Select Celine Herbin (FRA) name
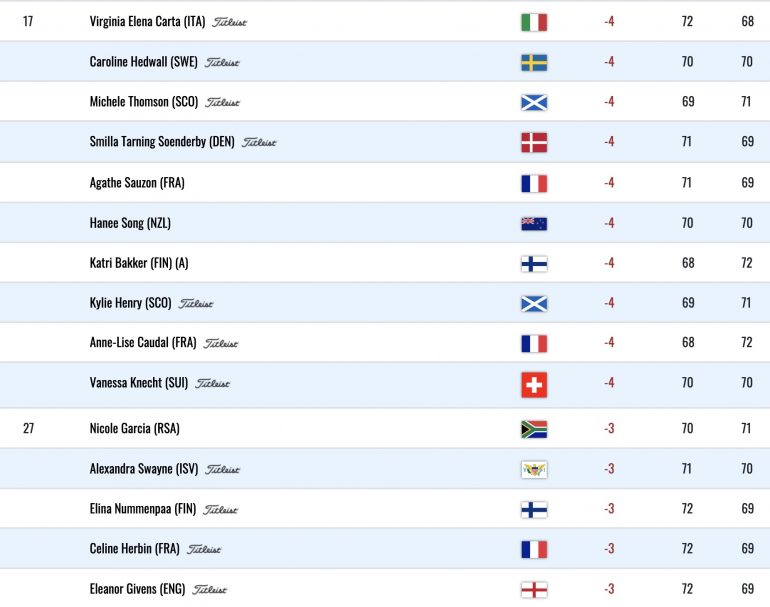770x607 pixels. [x=135, y=549]
